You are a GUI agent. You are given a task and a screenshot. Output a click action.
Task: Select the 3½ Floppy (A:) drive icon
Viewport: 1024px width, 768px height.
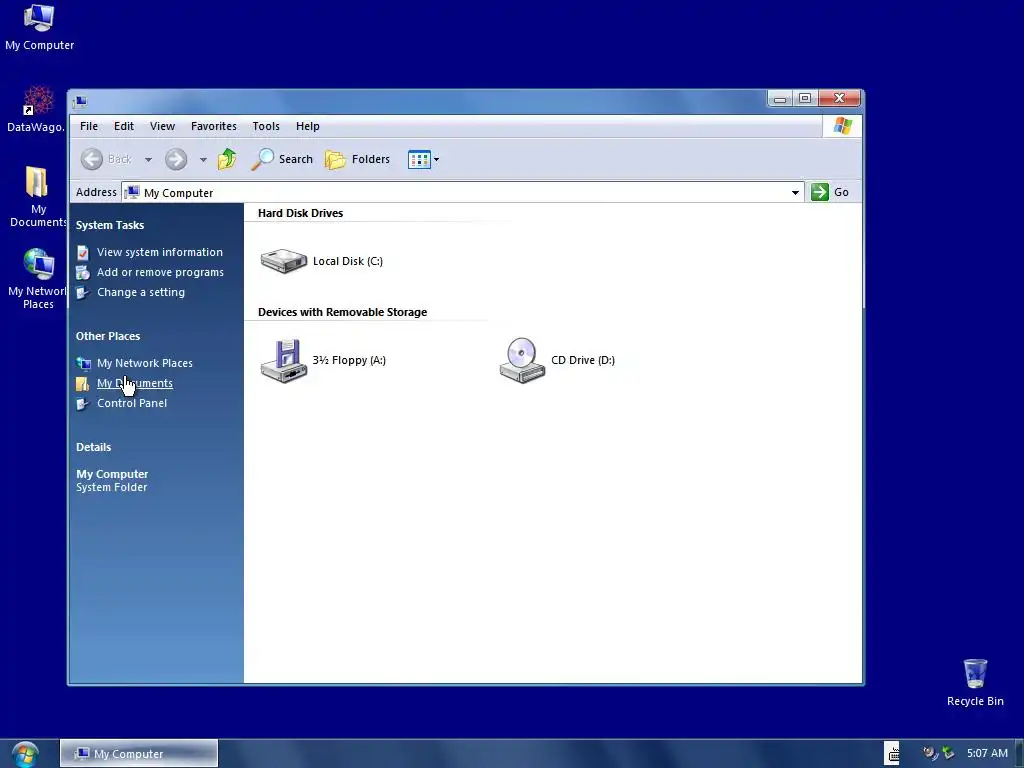pyautogui.click(x=284, y=360)
